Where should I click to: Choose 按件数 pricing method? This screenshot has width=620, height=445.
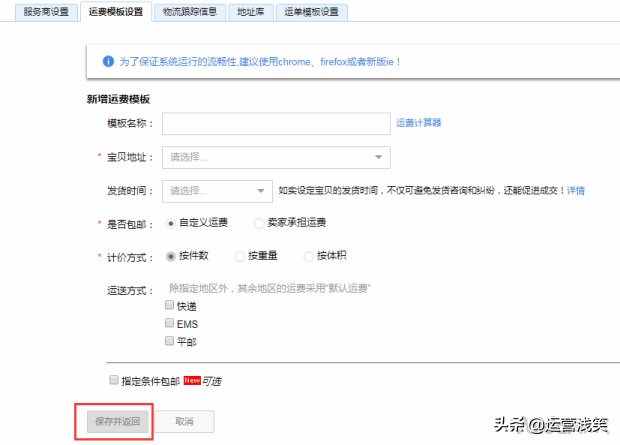[171, 257]
